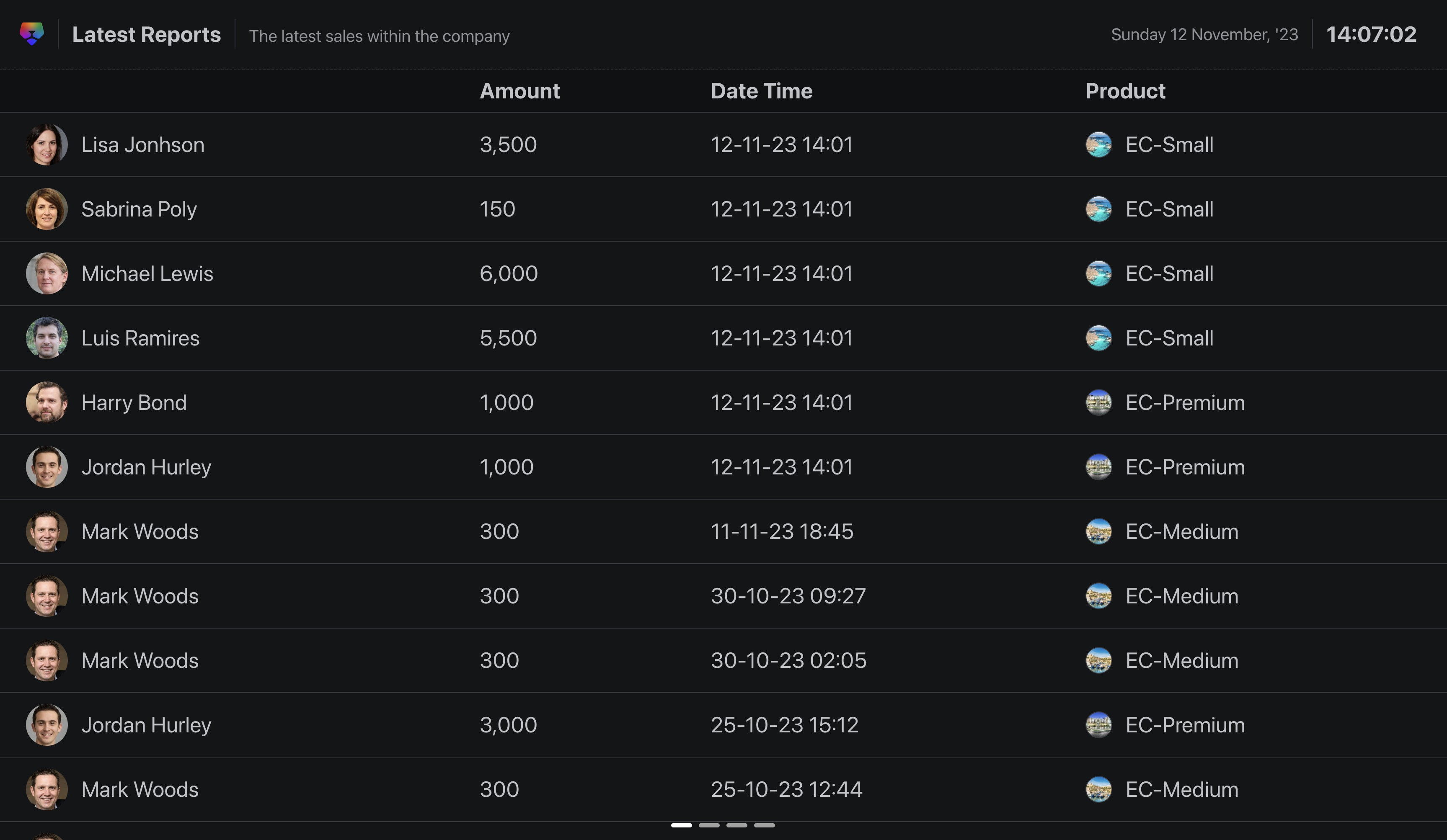The height and width of the screenshot is (840, 1447).
Task: Click amount 6,000 for Michael Lewis
Action: click(x=509, y=274)
